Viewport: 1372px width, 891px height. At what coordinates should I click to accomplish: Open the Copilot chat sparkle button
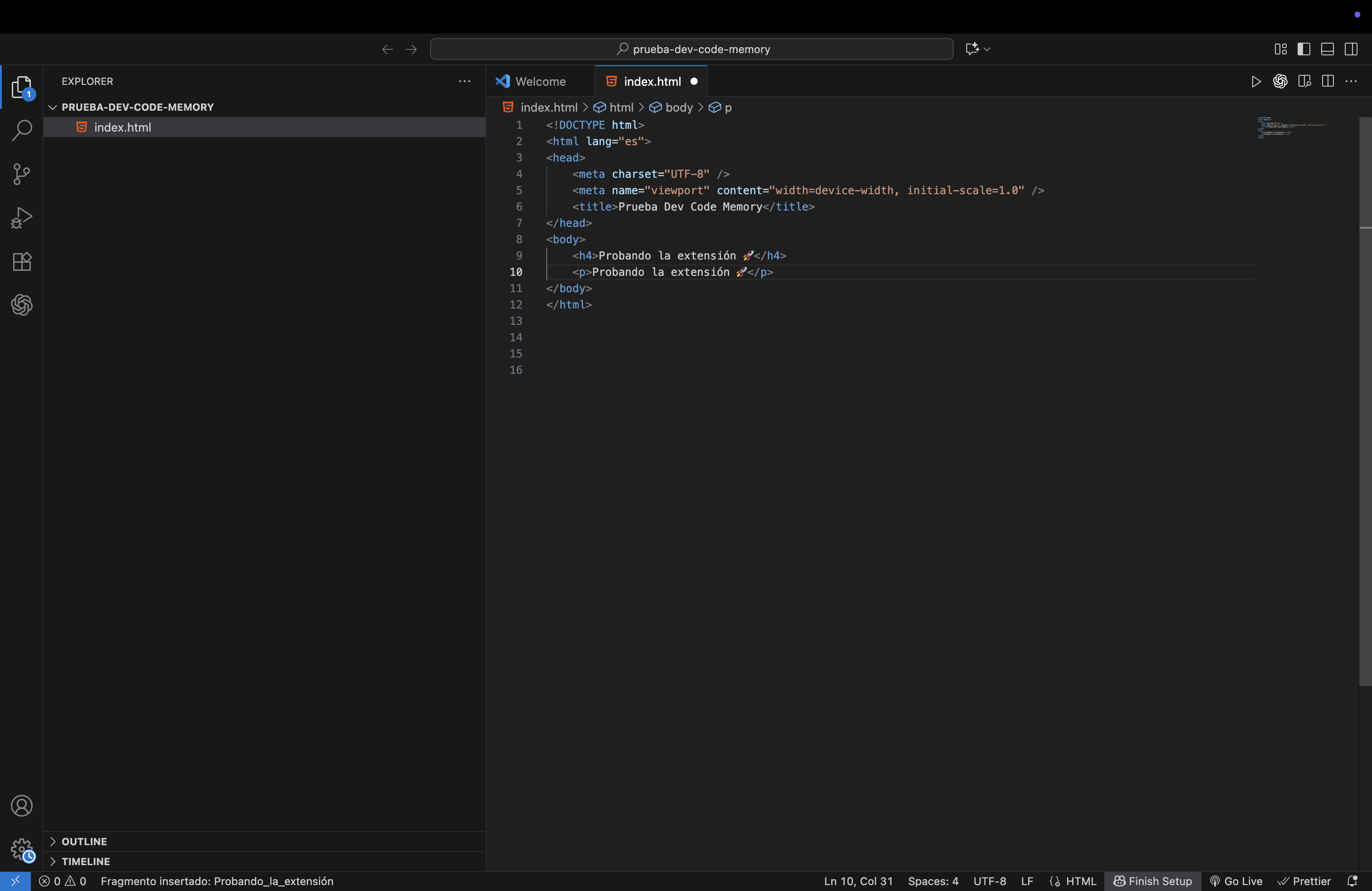[972, 49]
